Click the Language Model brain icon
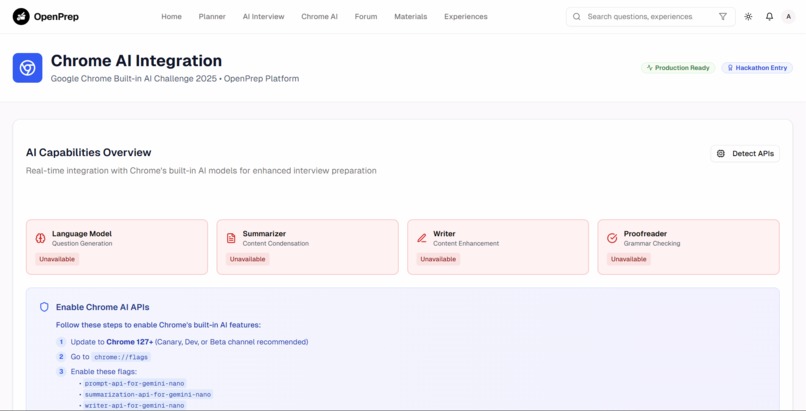Viewport: 806px width, 411px height. 41,238
